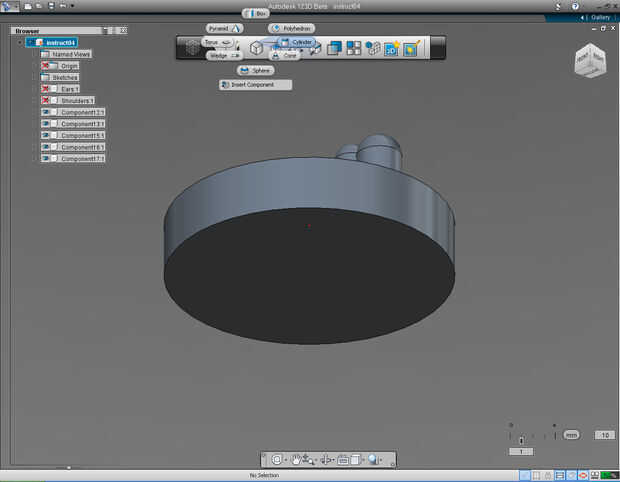This screenshot has height=482, width=620.
Task: Toggle visibility of Ears:1 component
Action: (45, 89)
